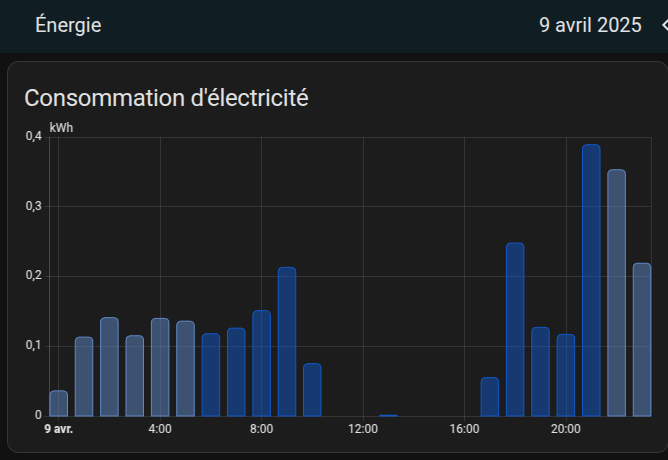The height and width of the screenshot is (460, 668).
Task: Click the Consommation d'électricité card title
Action: point(166,98)
